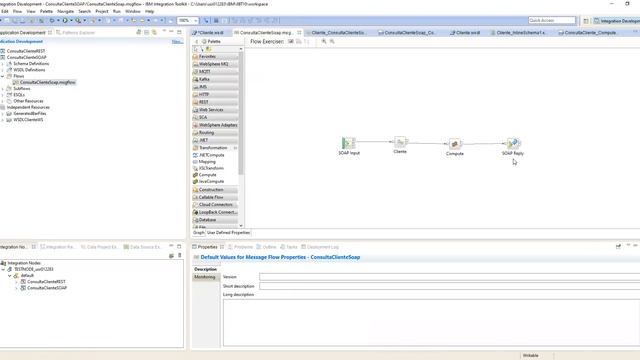Viewport: 640px width, 360px height.
Task: Click Link with Editor icon in navigator
Action: pyautogui.click(x=154, y=32)
